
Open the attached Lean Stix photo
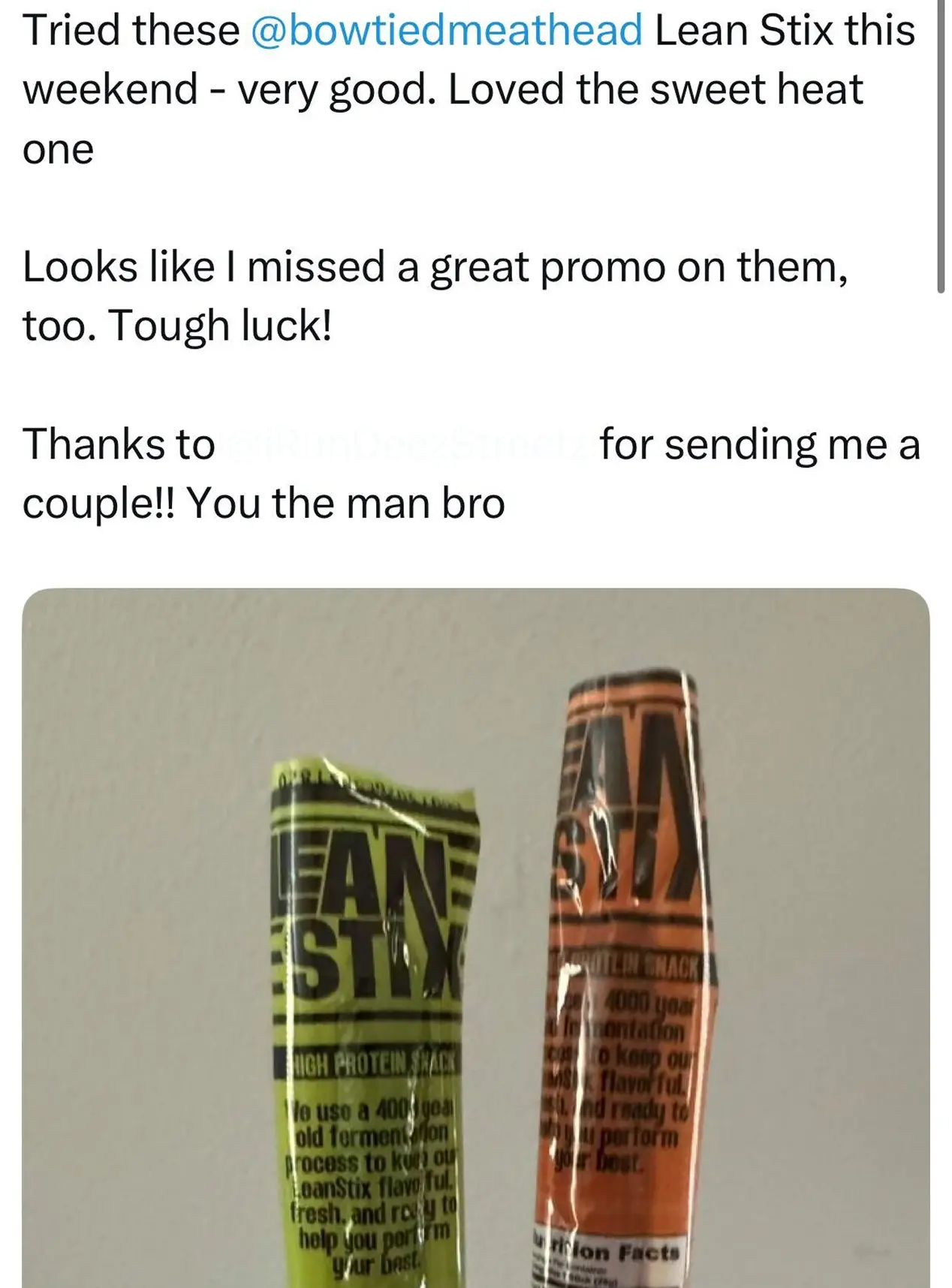476,937
